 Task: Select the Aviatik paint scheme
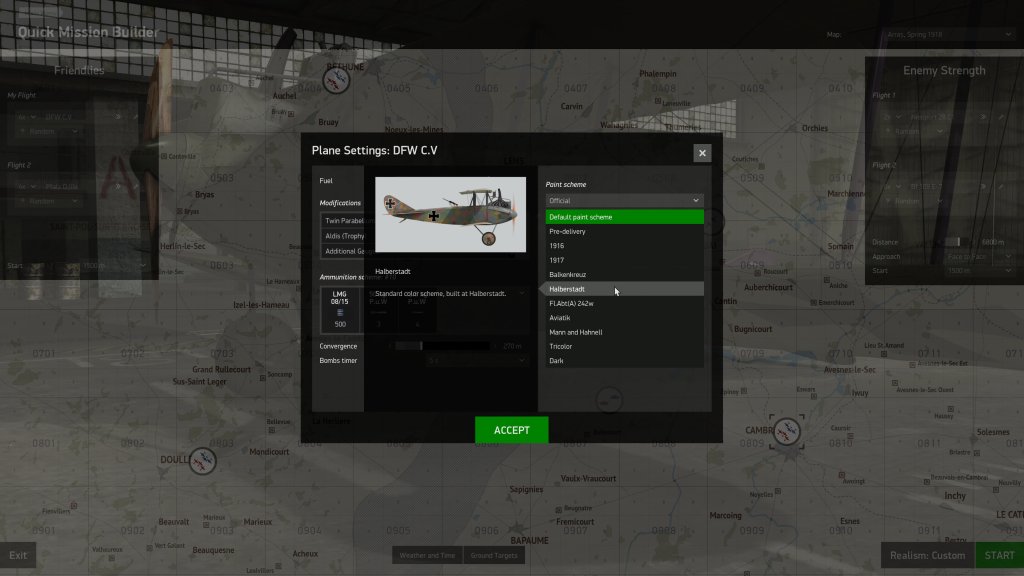(x=624, y=317)
